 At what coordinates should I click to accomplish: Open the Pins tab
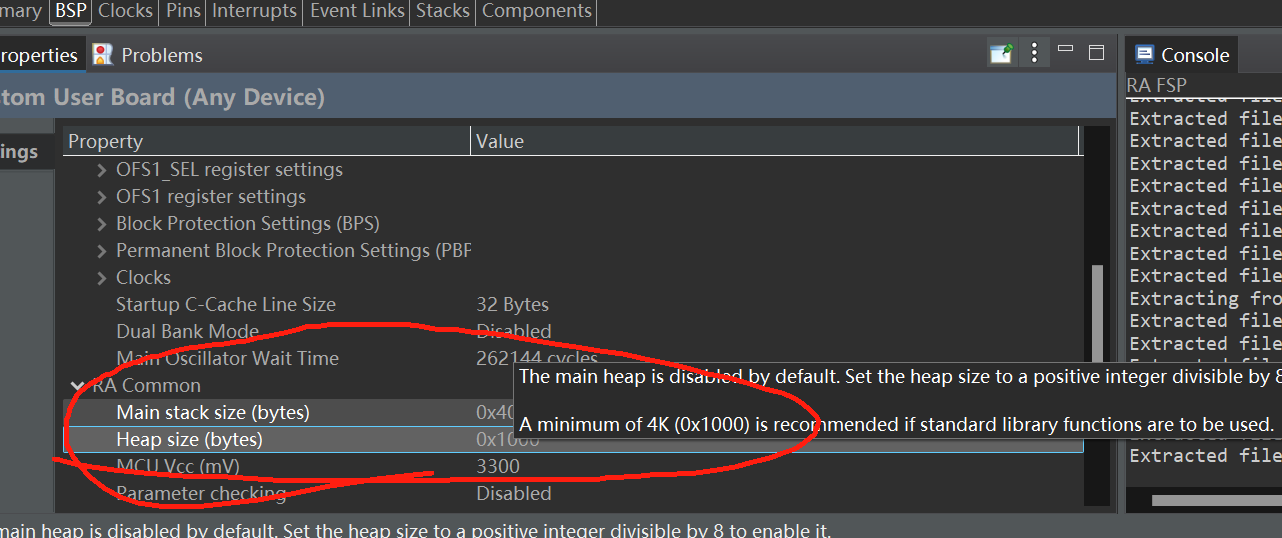(x=183, y=11)
